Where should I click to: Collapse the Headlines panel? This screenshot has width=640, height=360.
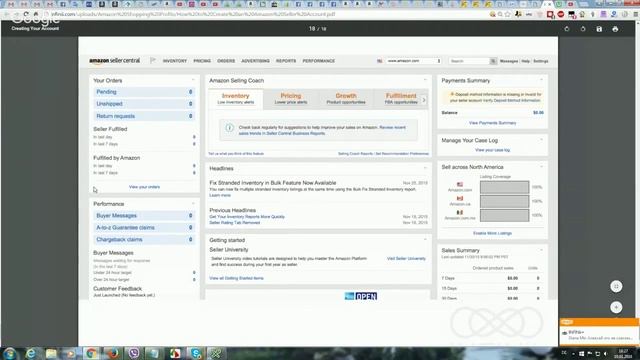[425, 168]
